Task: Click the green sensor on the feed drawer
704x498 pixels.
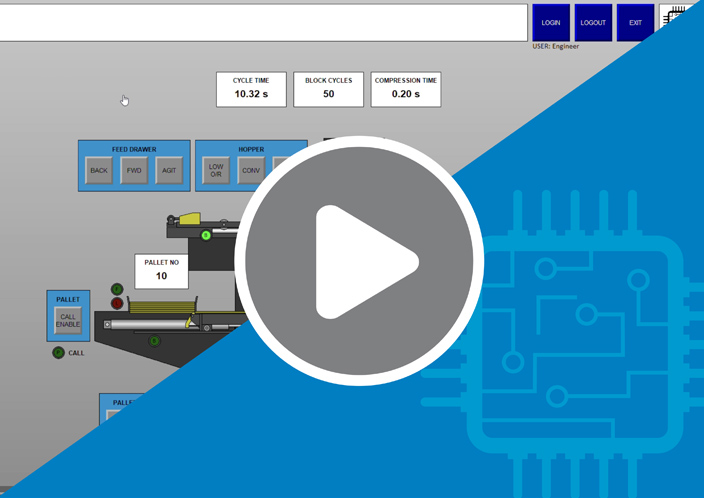Action: click(x=206, y=236)
